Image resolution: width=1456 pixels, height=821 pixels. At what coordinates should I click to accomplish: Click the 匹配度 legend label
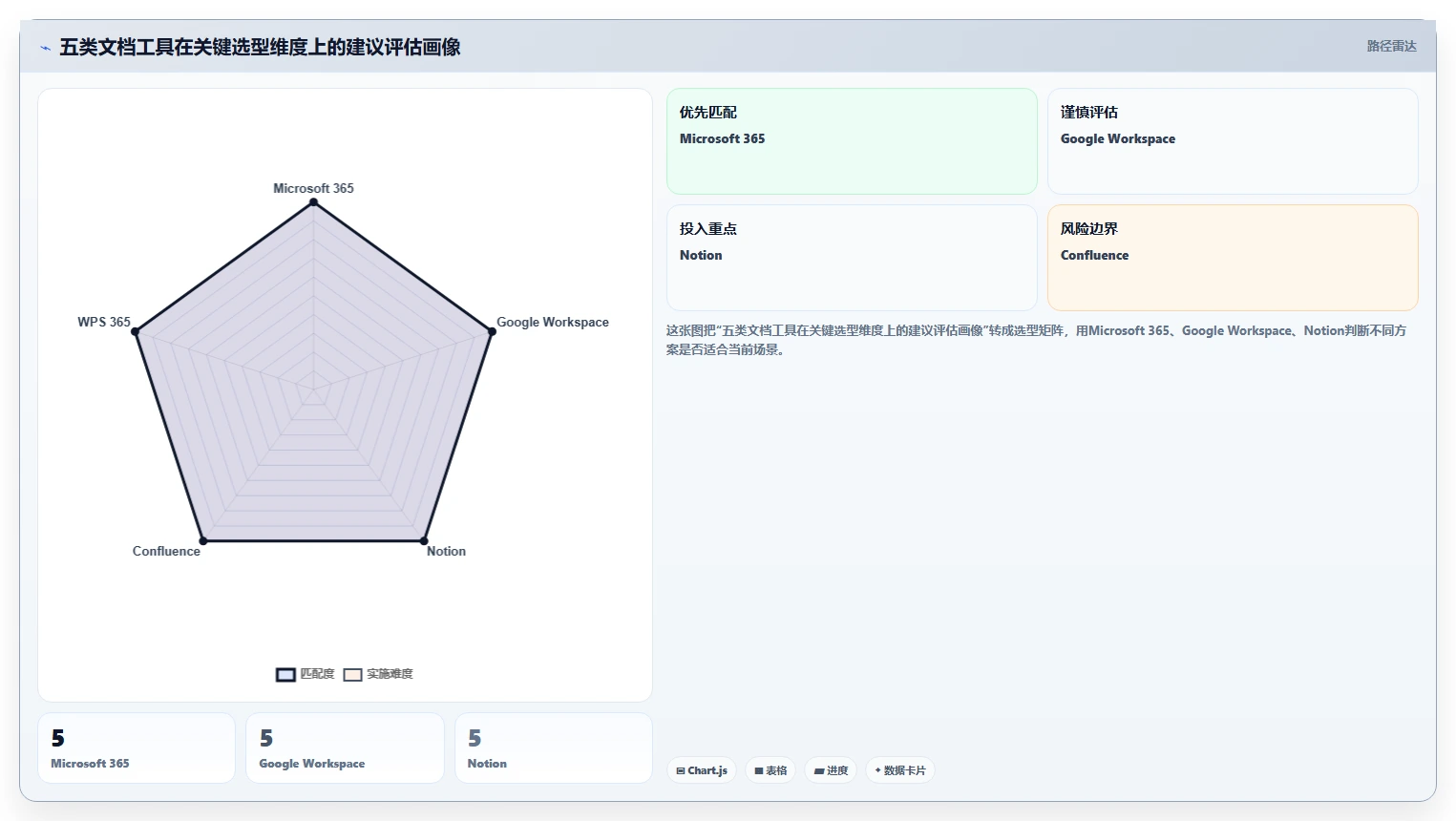click(317, 674)
